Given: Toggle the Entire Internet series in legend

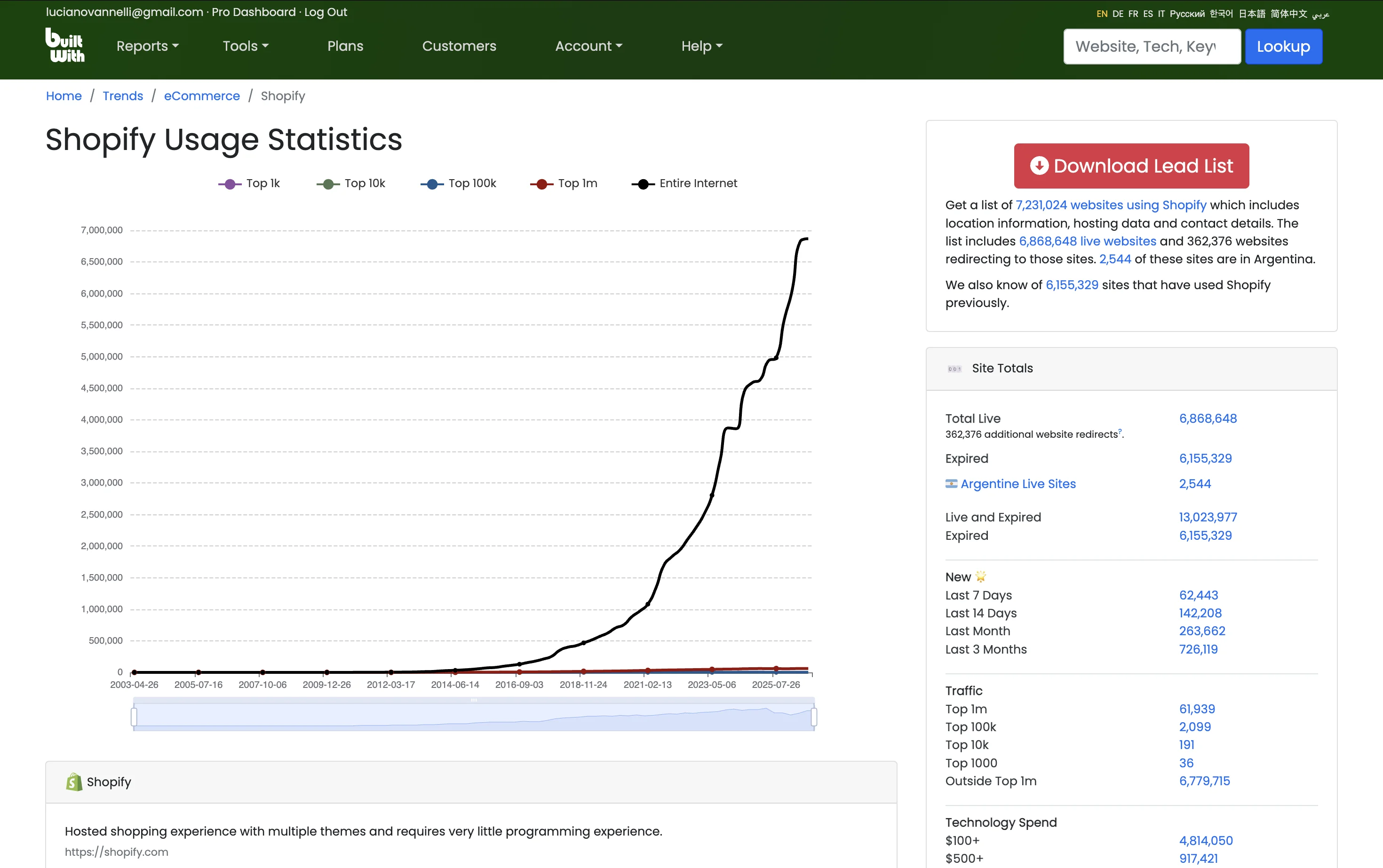Looking at the screenshot, I should 684,184.
